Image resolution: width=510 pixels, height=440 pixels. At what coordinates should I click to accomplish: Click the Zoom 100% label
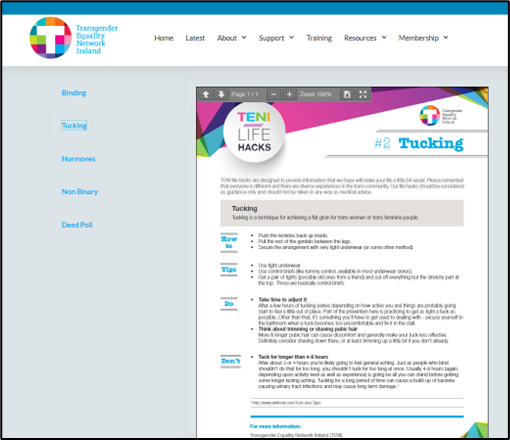[x=315, y=94]
